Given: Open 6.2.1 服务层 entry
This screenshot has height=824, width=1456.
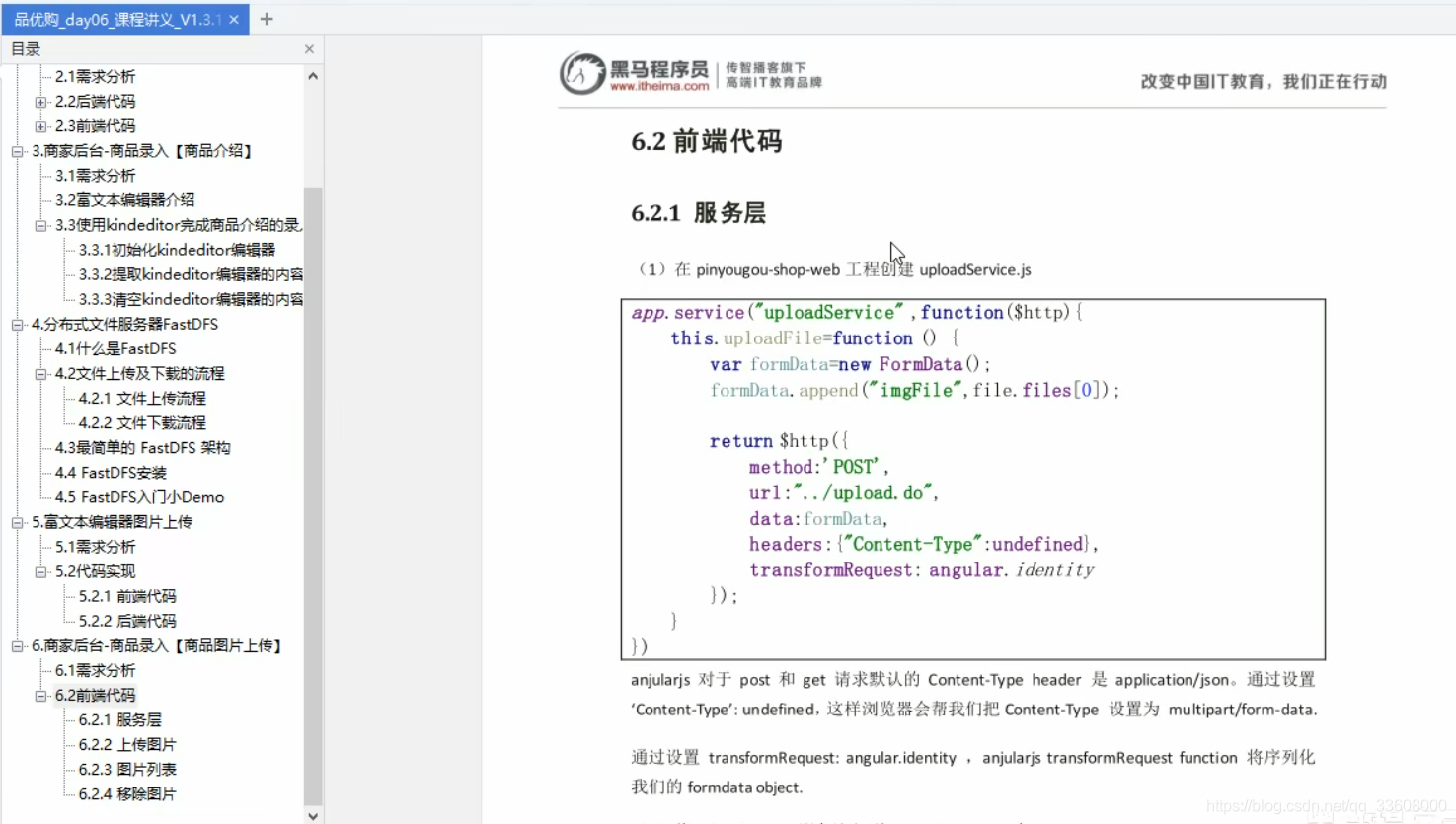Looking at the screenshot, I should 119,720.
